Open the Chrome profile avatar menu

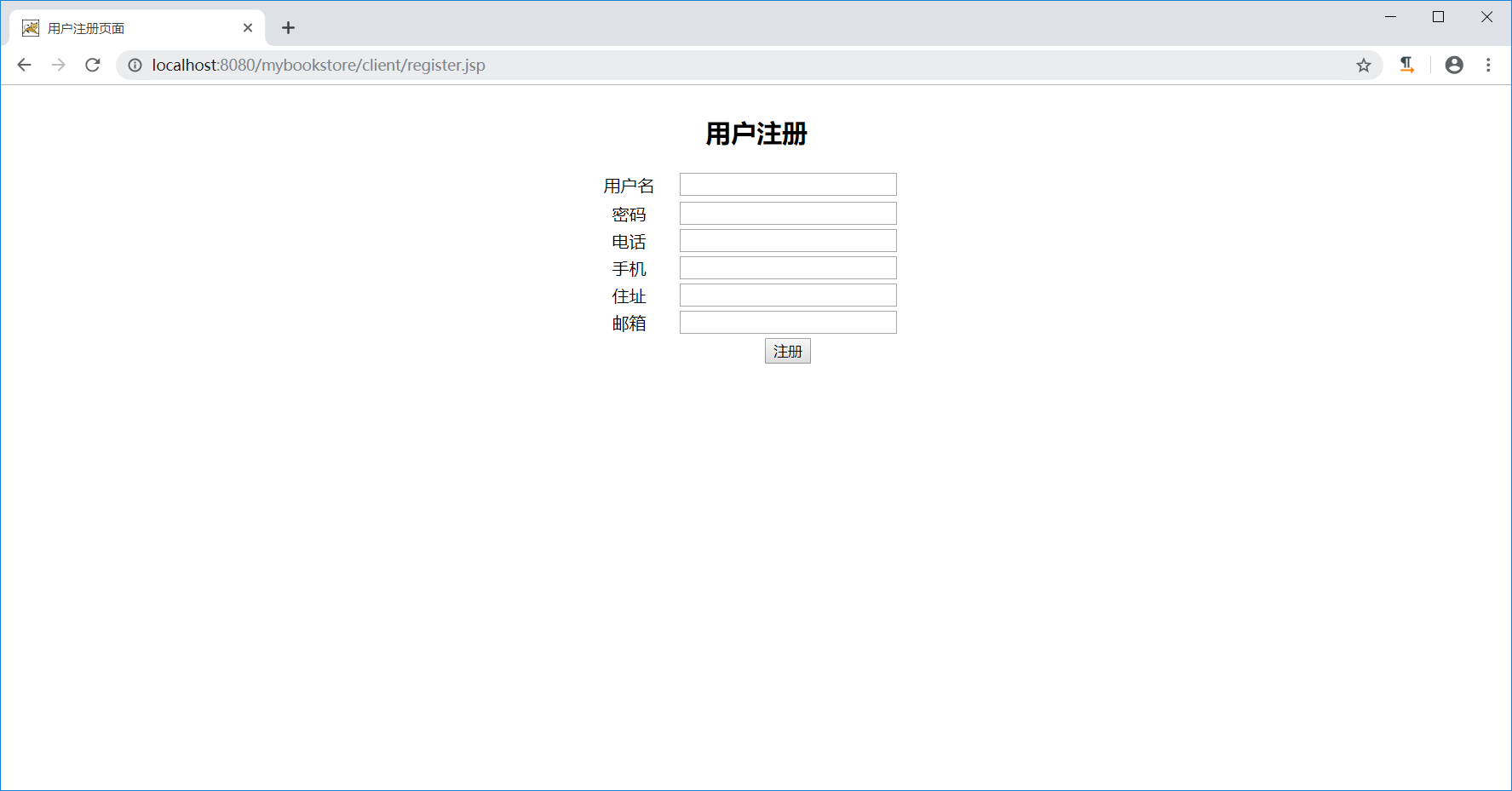point(1454,65)
